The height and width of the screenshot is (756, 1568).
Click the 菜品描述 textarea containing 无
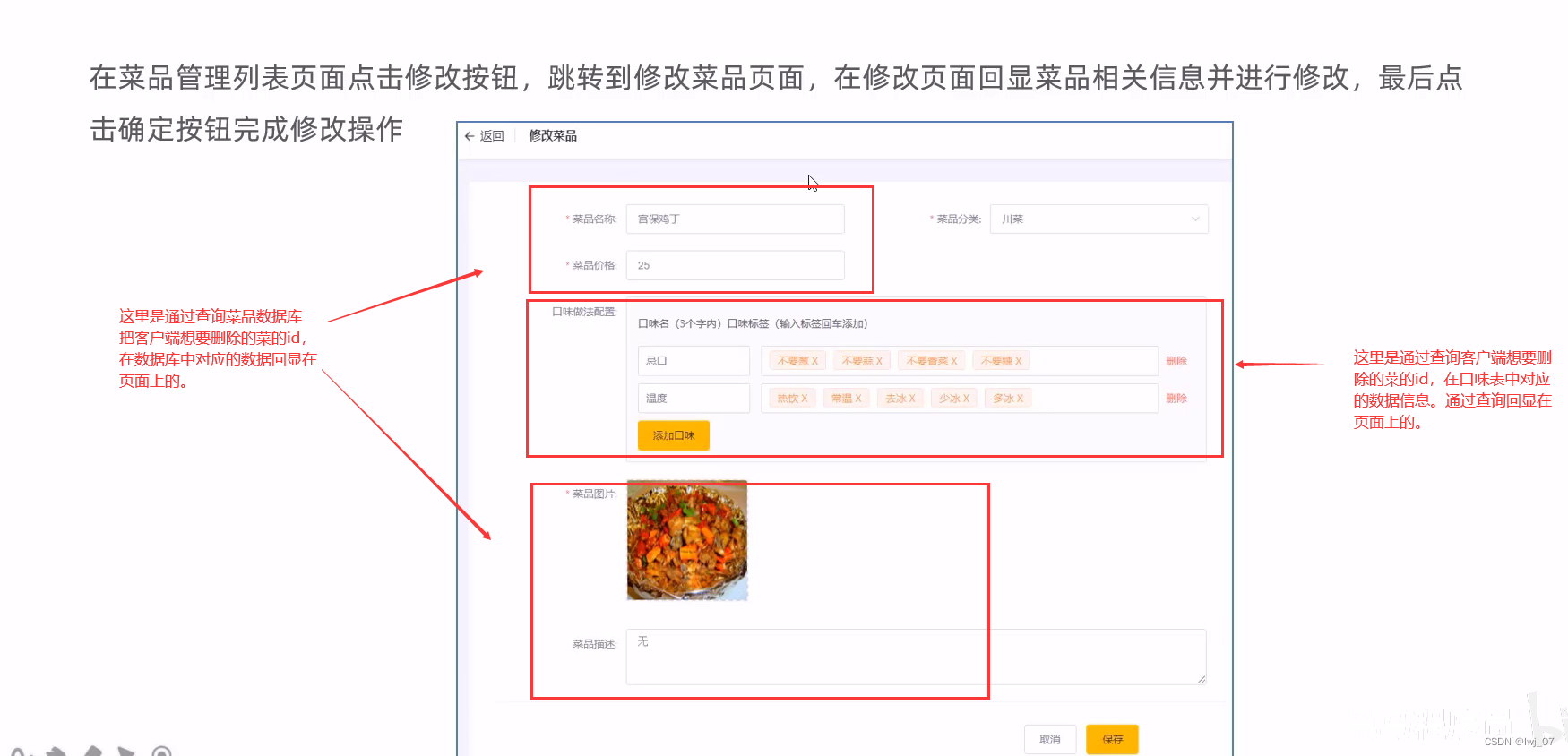point(916,657)
